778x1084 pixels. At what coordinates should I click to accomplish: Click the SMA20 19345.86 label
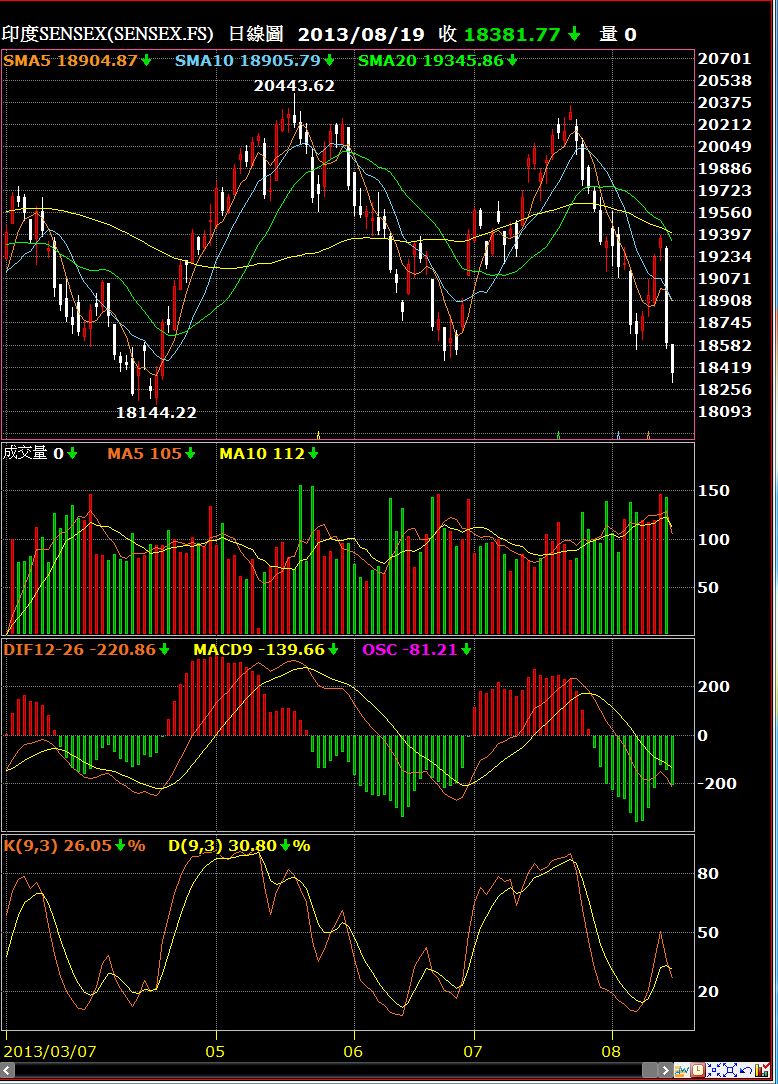pyautogui.click(x=431, y=60)
